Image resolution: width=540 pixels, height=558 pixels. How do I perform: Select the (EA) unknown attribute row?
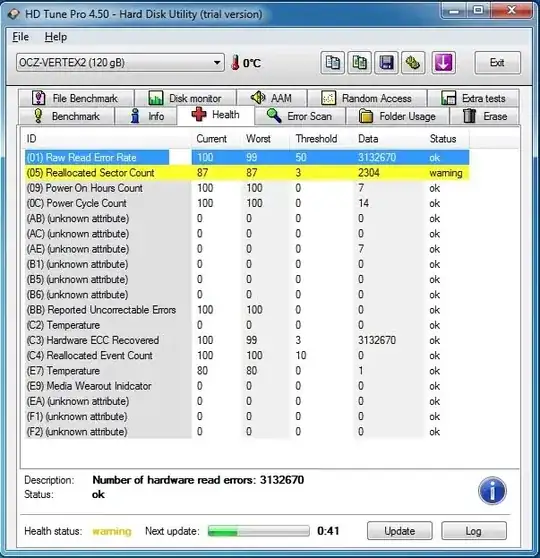coord(247,401)
